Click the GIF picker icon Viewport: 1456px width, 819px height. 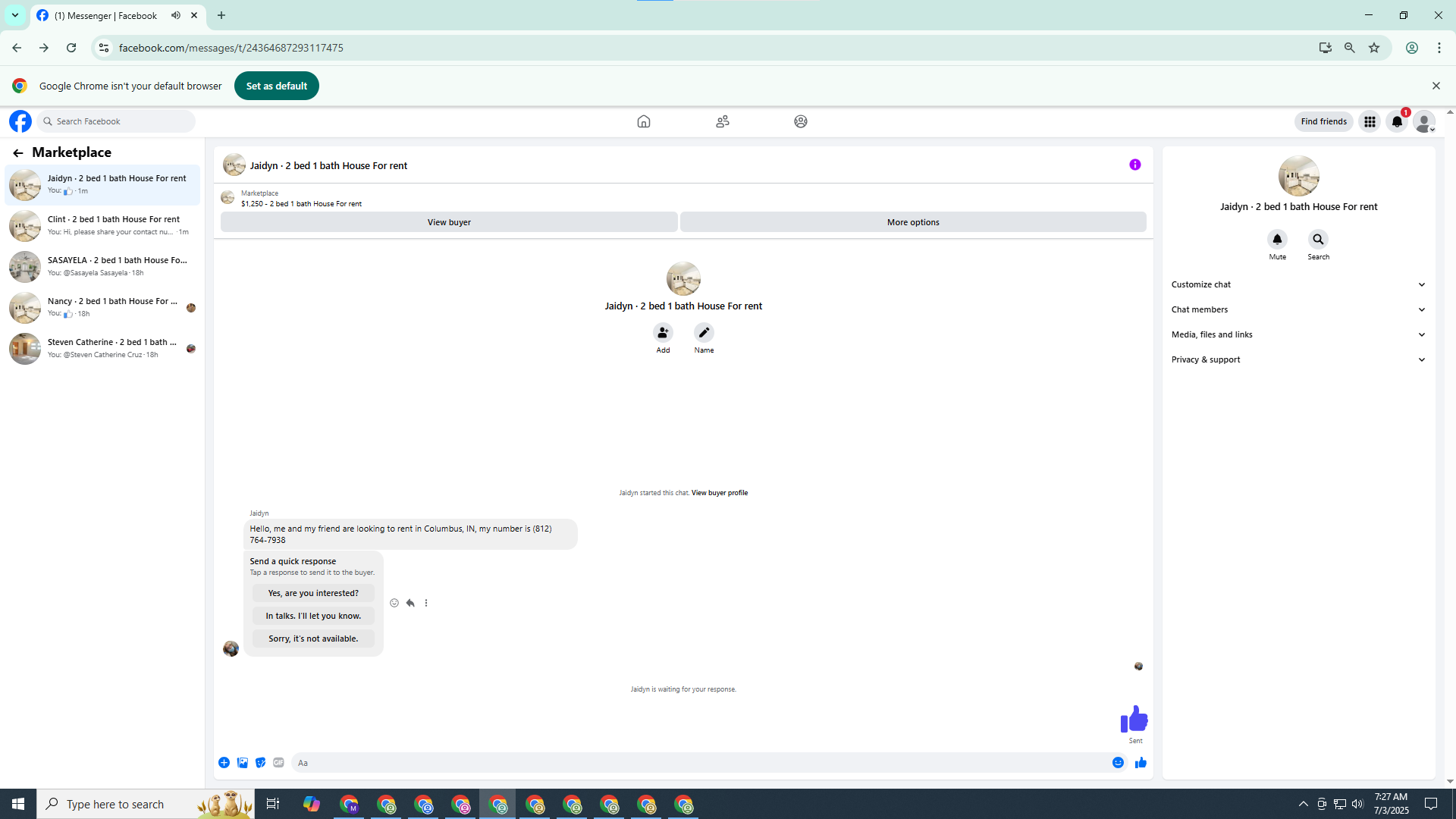tap(278, 763)
